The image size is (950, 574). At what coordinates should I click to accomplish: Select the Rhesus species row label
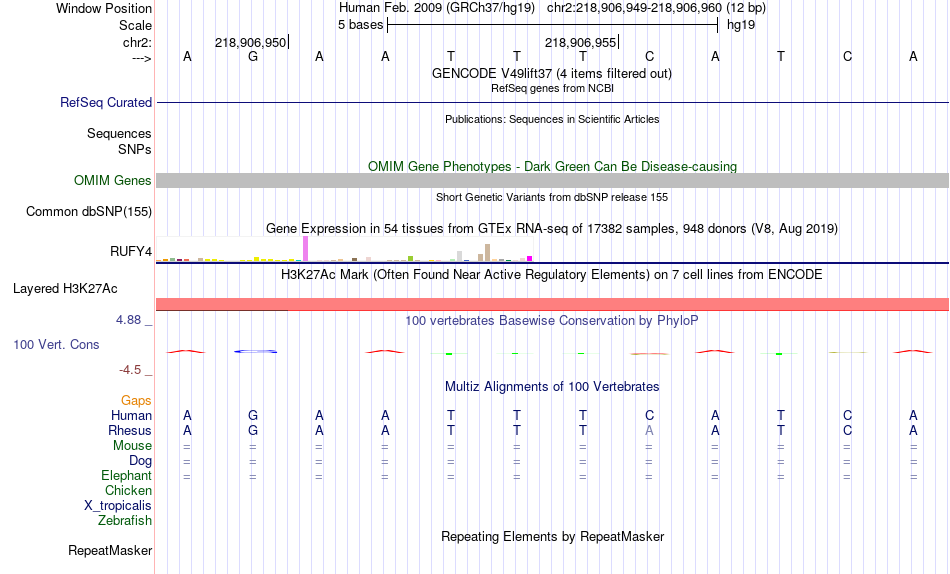tap(130, 430)
